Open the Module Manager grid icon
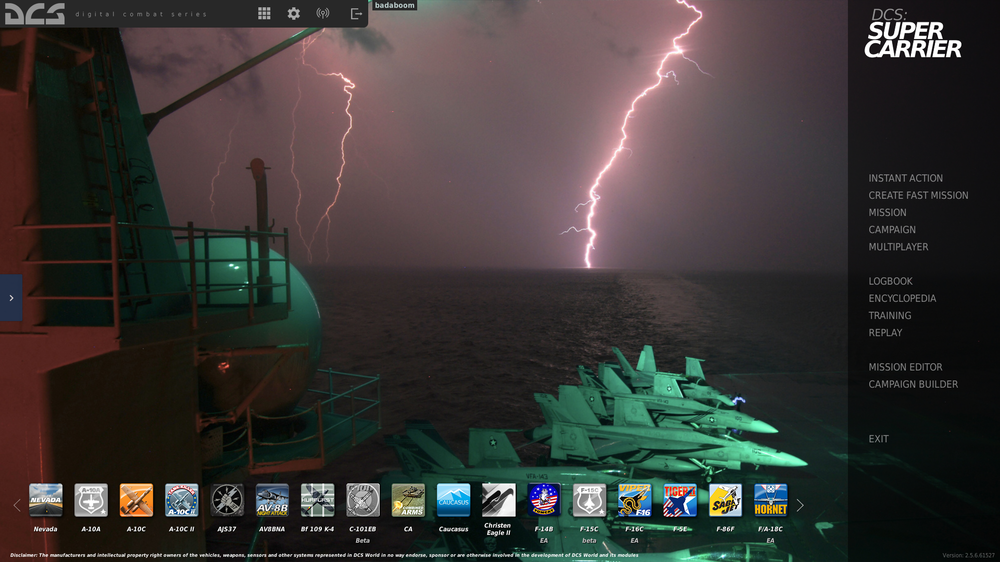The height and width of the screenshot is (562, 1000). coord(264,13)
